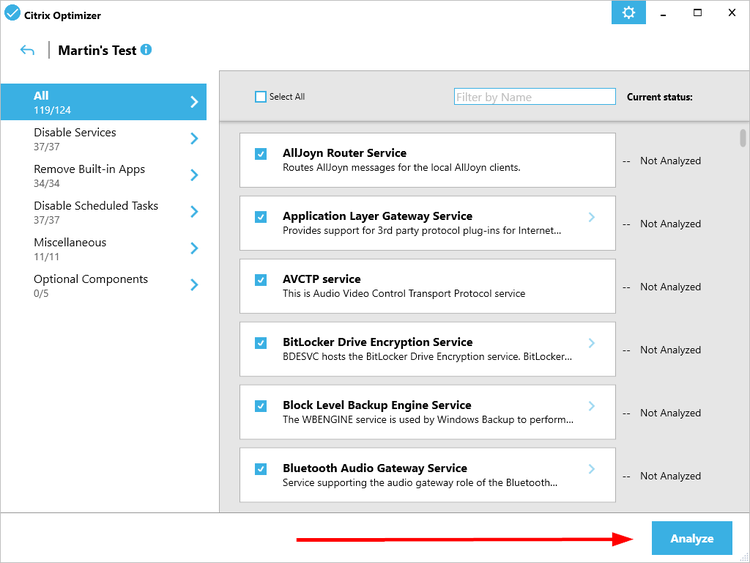The height and width of the screenshot is (563, 750).
Task: Expand BitLocker Drive Encryption Service details
Action: (592, 343)
